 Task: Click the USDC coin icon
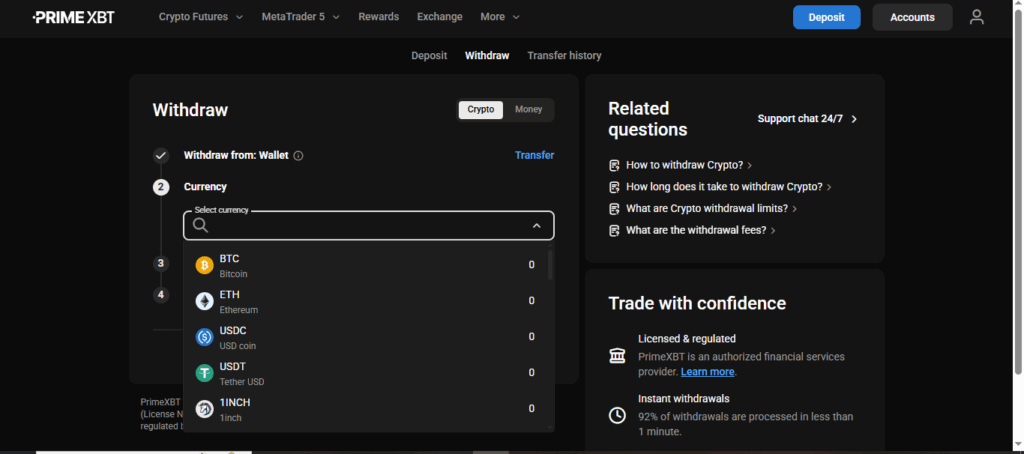click(x=204, y=337)
